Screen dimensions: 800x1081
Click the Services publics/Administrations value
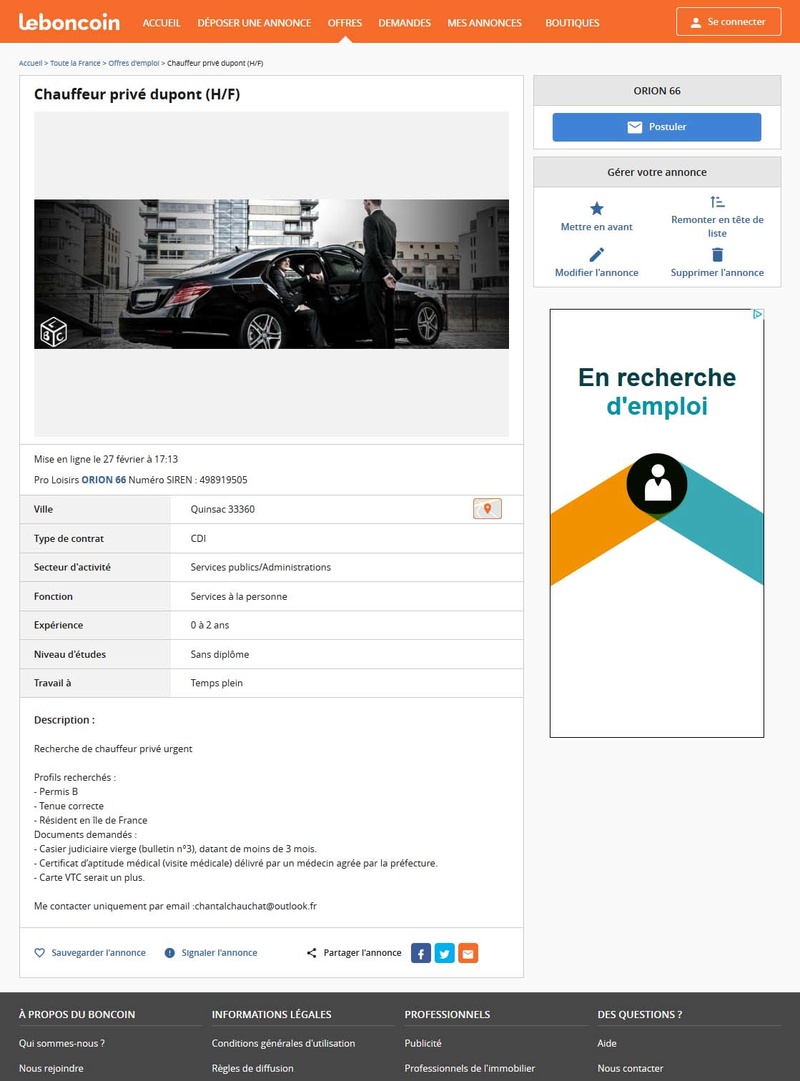pyautogui.click(x=261, y=567)
